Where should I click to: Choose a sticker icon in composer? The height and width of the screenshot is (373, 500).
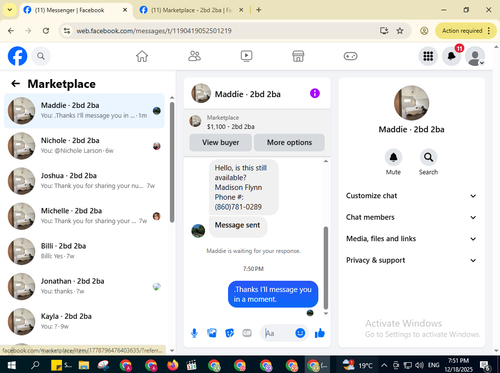[230, 333]
